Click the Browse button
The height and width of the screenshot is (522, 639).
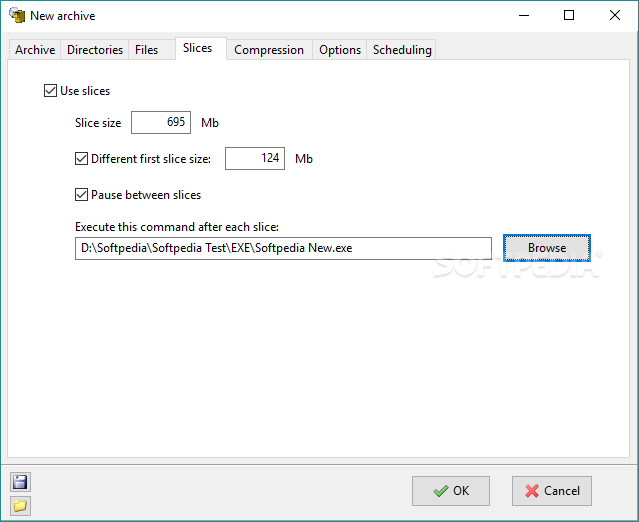(547, 248)
